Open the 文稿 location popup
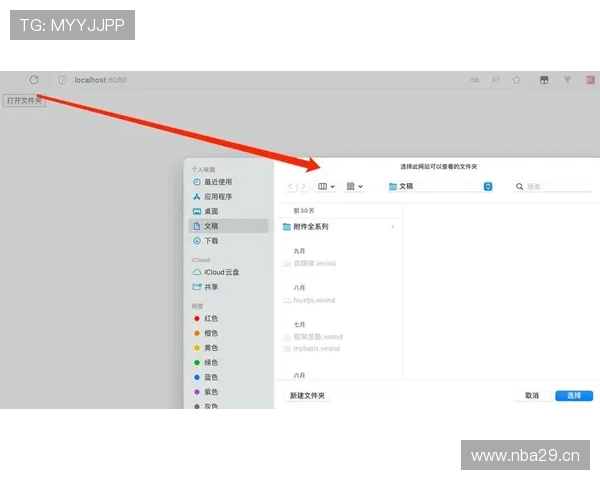The width and height of the screenshot is (600, 480). tap(440, 186)
